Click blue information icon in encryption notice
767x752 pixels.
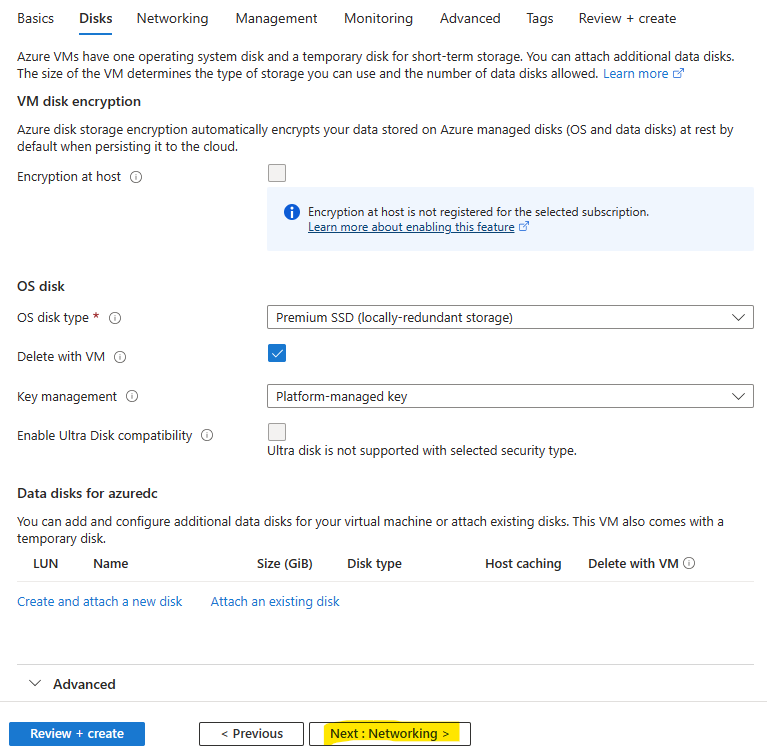292,212
